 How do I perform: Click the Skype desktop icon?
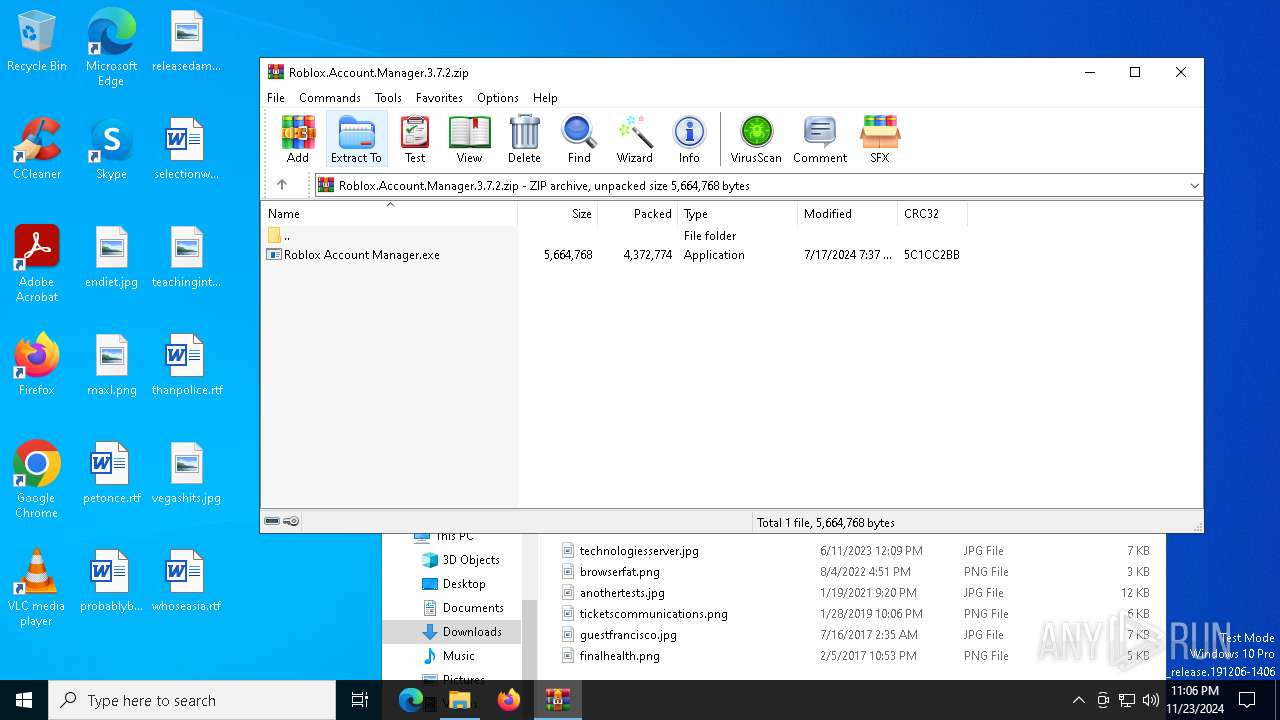(x=111, y=150)
